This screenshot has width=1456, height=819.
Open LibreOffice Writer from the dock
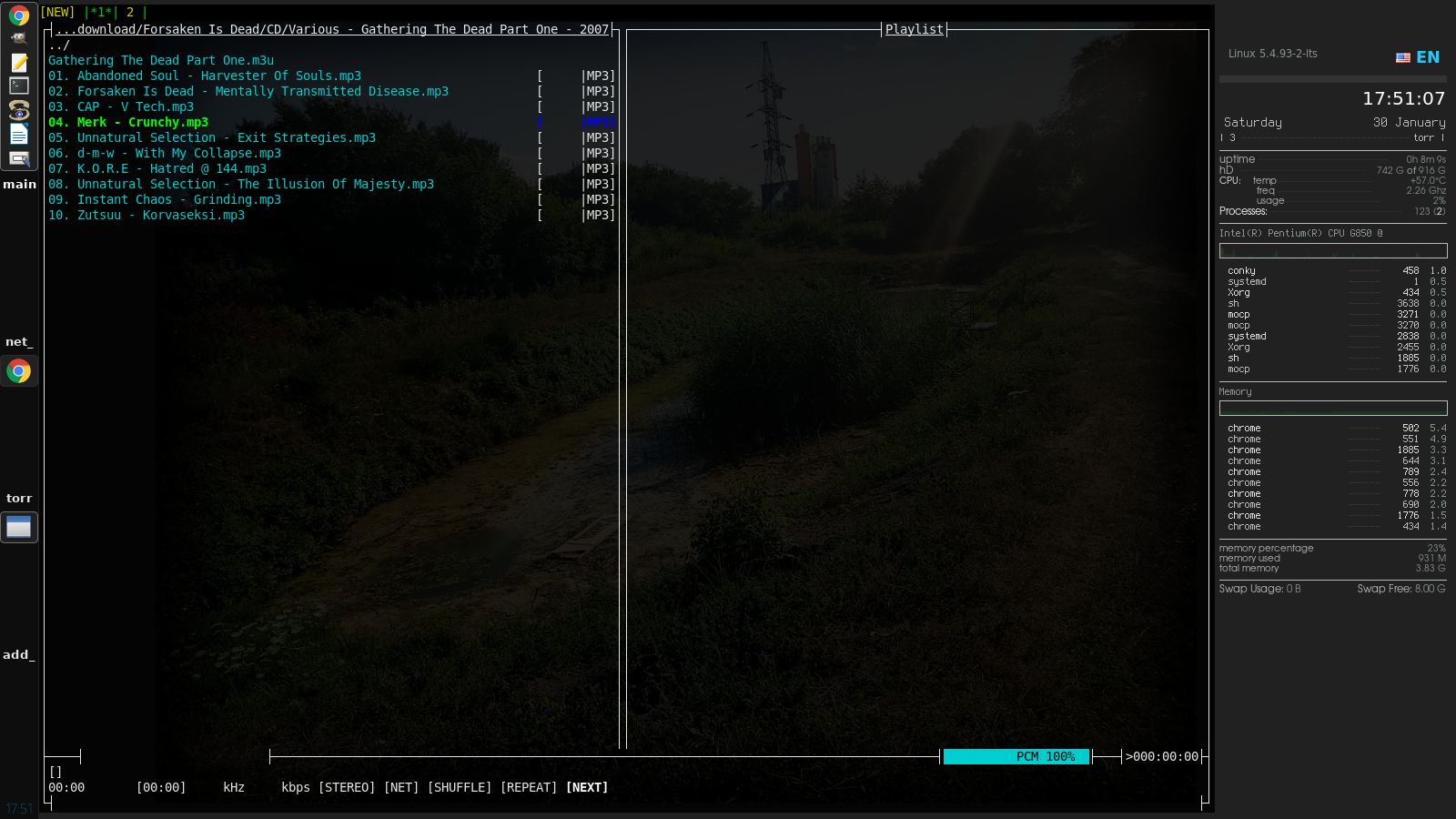pos(19,134)
